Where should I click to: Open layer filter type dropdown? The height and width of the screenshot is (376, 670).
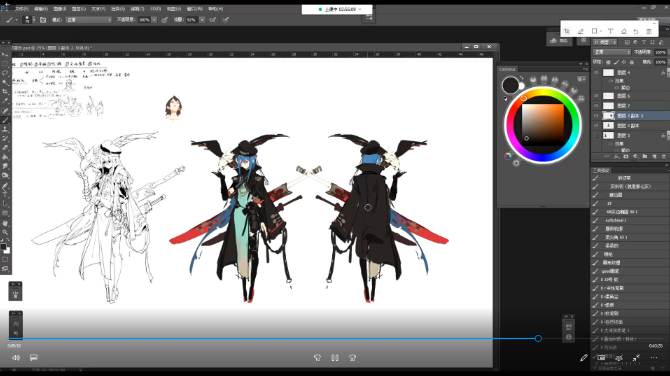click(605, 42)
